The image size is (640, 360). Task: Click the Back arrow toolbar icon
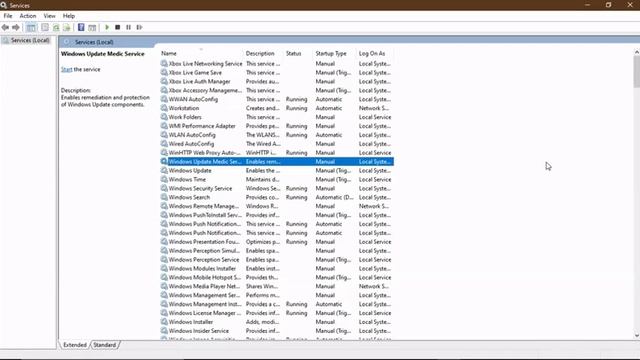[x=5, y=27]
